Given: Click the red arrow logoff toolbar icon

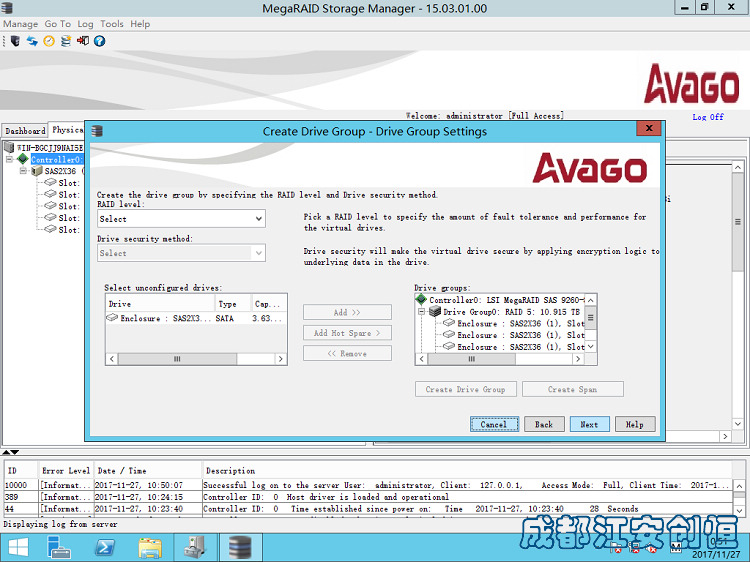Looking at the screenshot, I should point(83,41).
